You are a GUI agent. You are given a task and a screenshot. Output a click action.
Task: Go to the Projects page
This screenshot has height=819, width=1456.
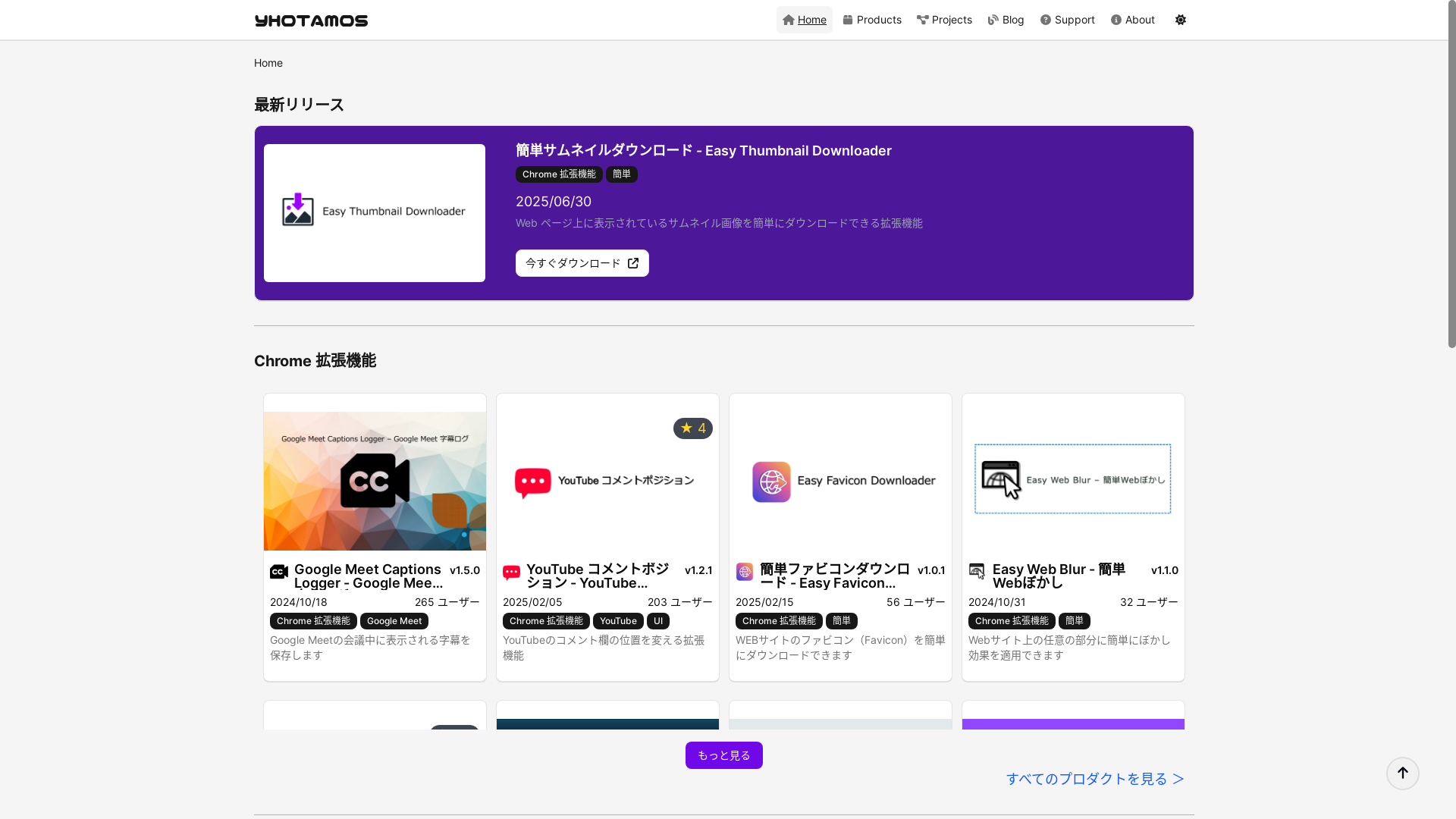click(x=944, y=20)
